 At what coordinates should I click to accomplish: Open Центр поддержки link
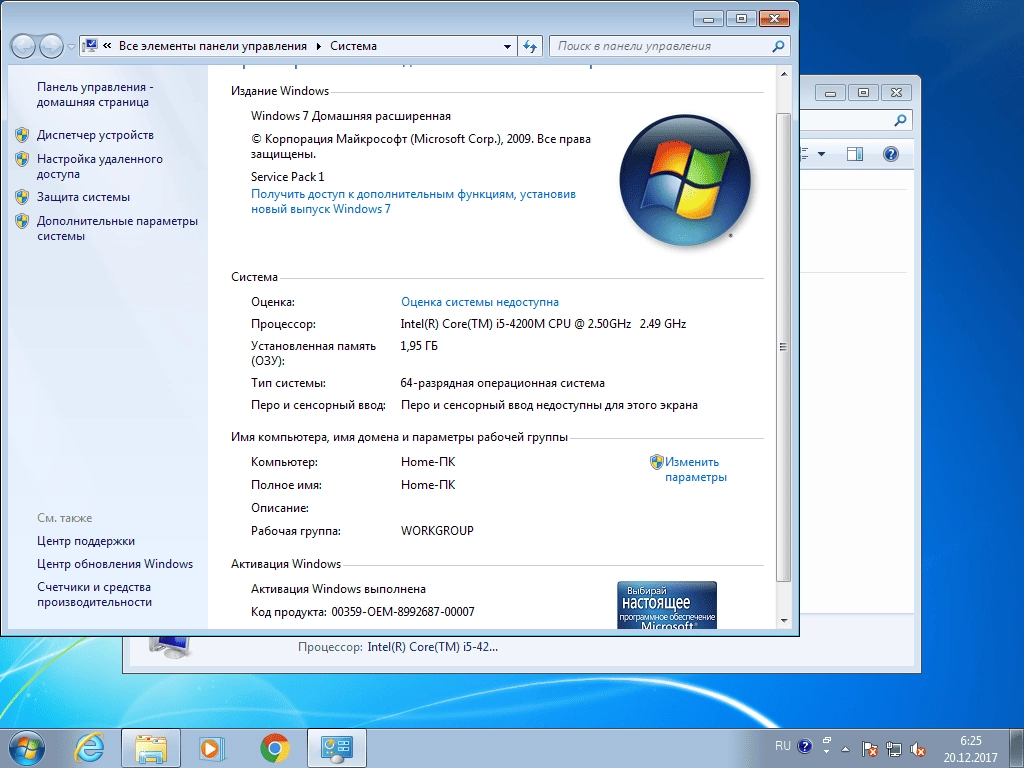[86, 541]
